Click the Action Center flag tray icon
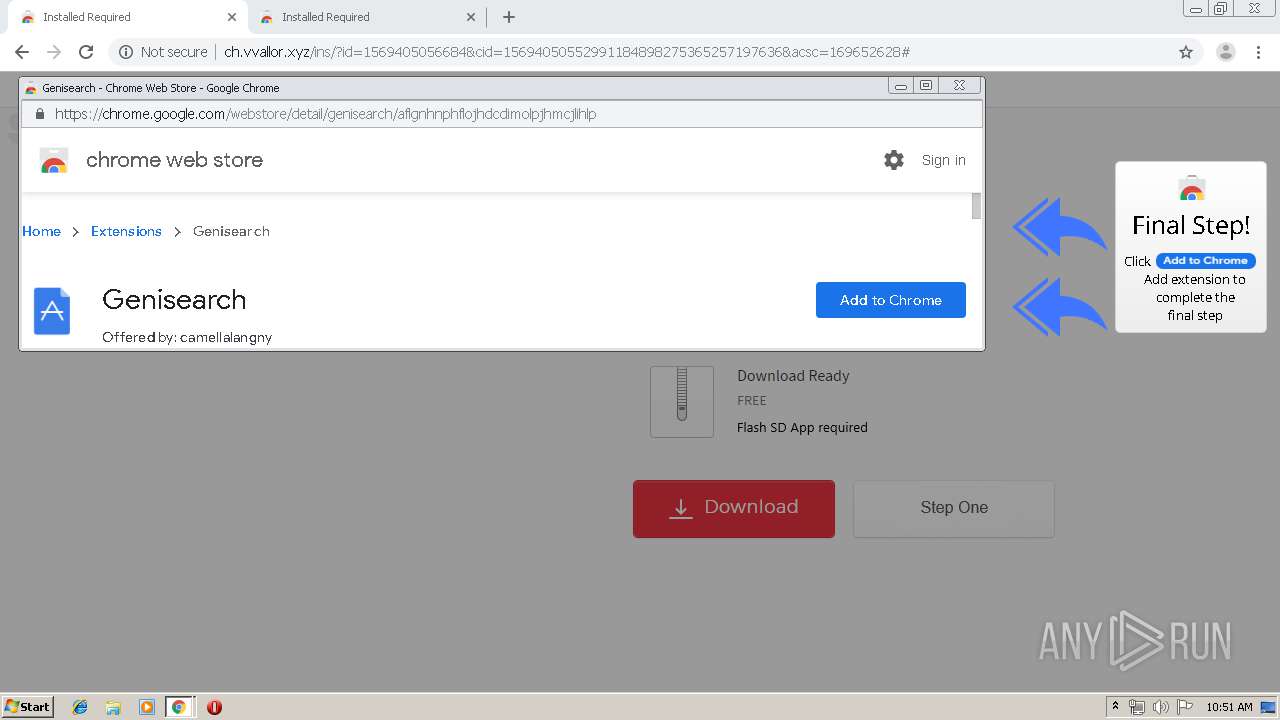The width and height of the screenshot is (1280, 720). pyautogui.click(x=1185, y=707)
